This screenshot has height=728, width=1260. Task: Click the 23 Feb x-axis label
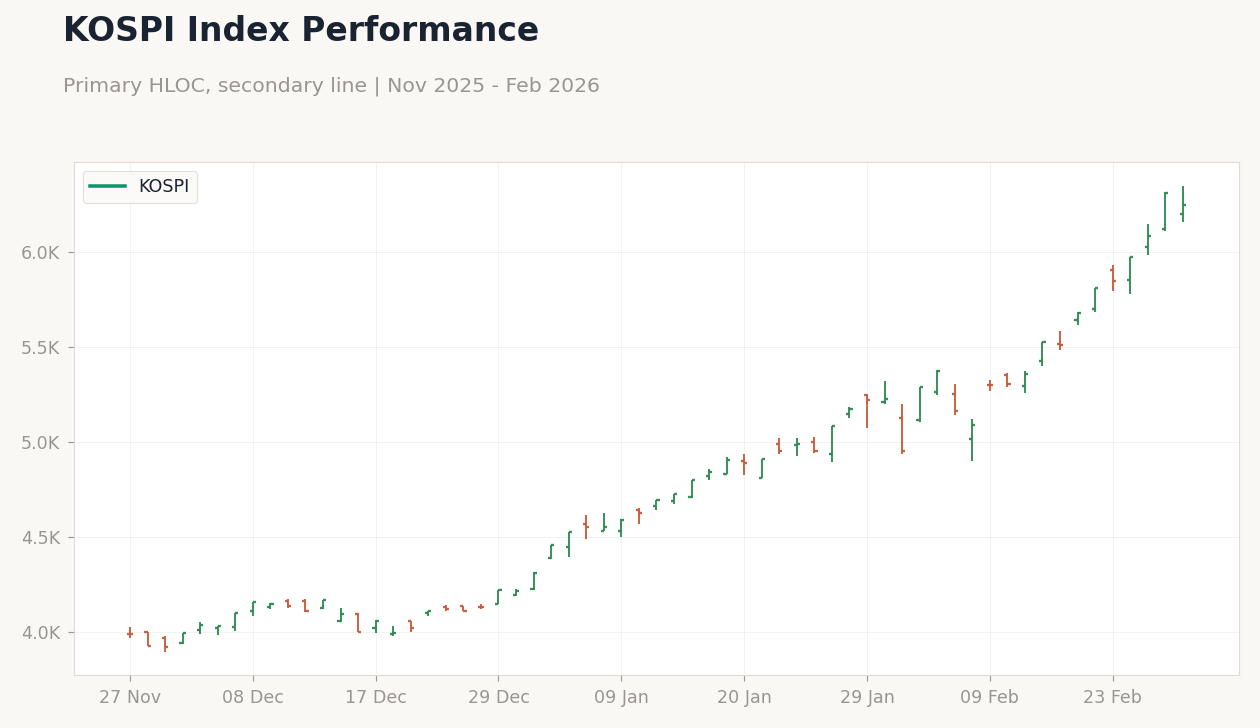click(x=1113, y=698)
